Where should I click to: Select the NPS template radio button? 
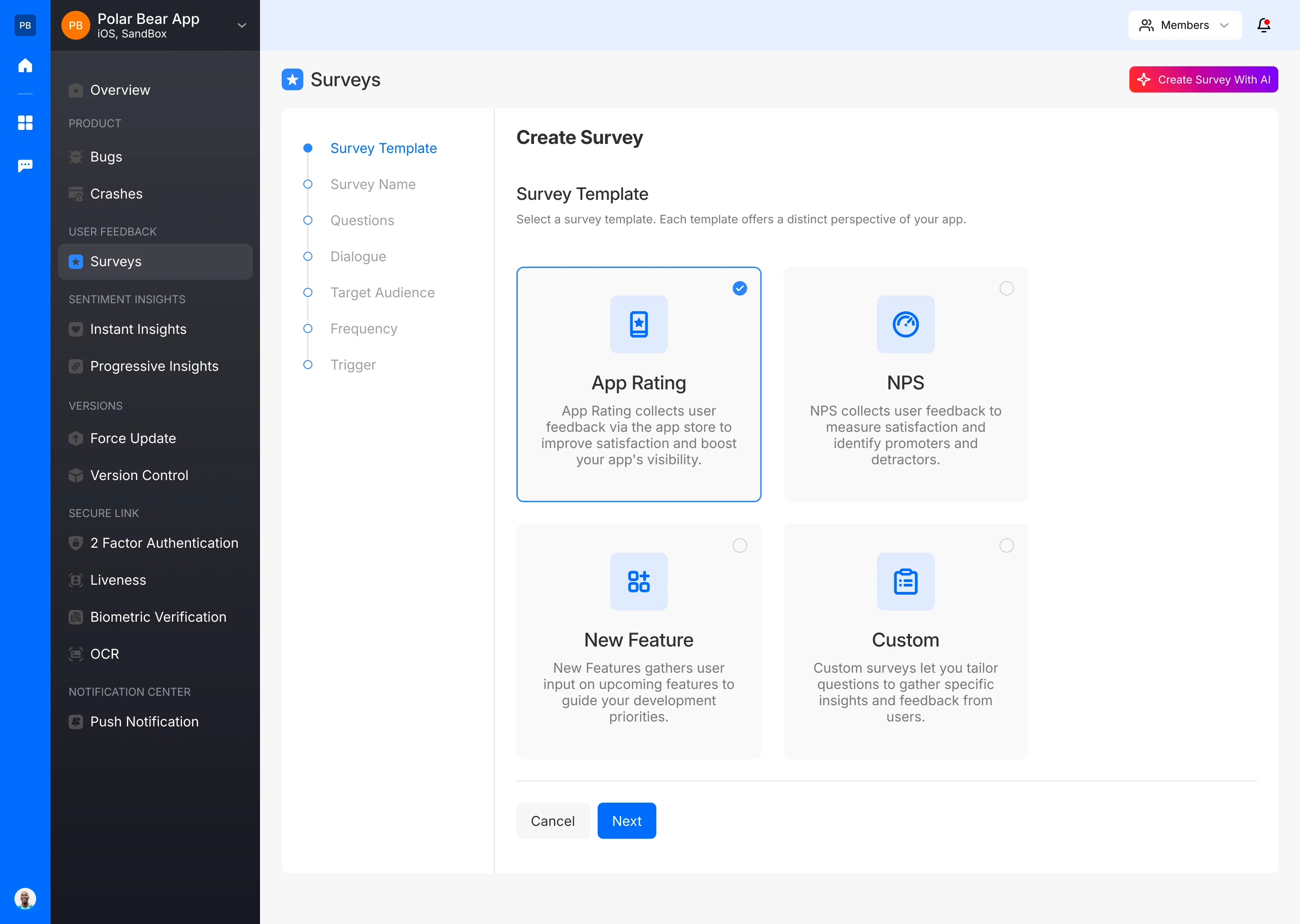click(1006, 288)
